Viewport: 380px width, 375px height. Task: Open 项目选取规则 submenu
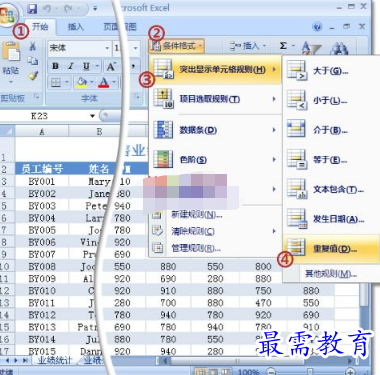pos(215,99)
